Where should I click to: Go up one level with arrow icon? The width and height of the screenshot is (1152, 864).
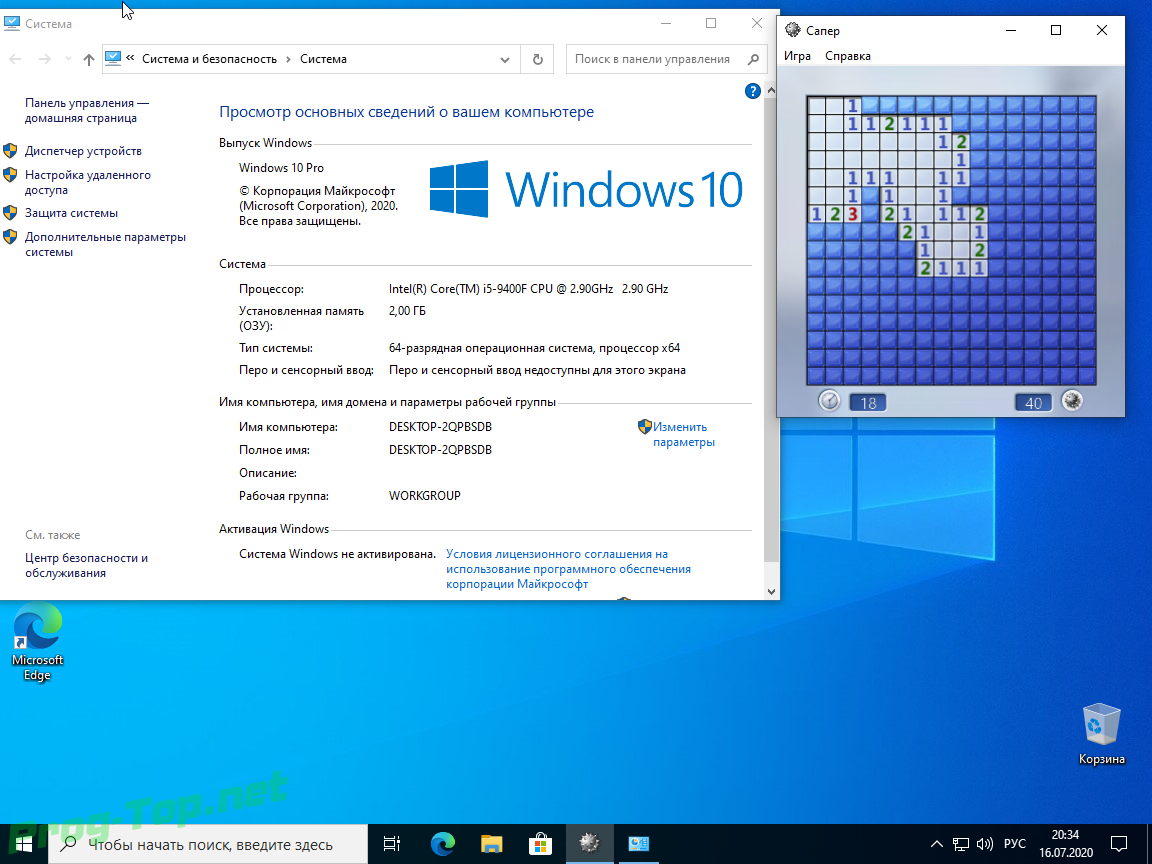89,60
